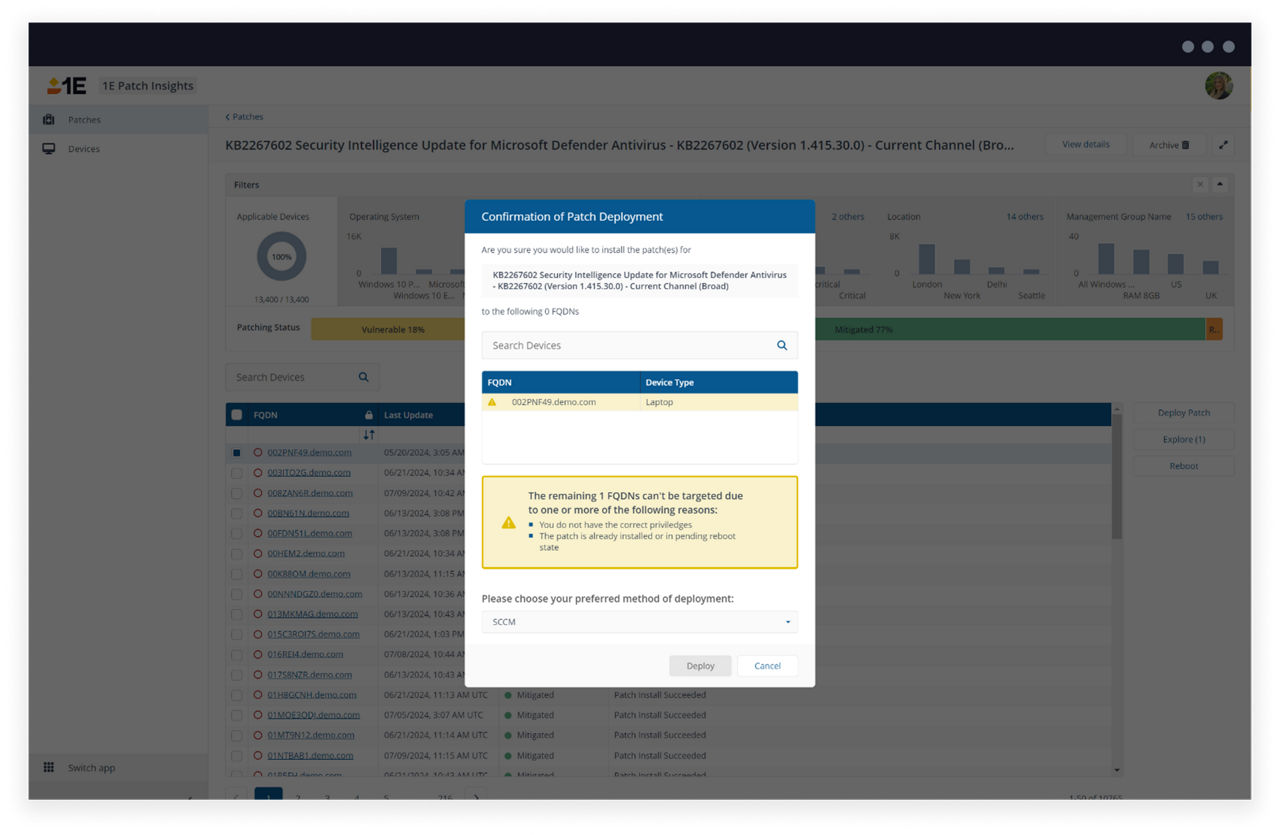Open Devices in the left sidebar

[x=118, y=149]
